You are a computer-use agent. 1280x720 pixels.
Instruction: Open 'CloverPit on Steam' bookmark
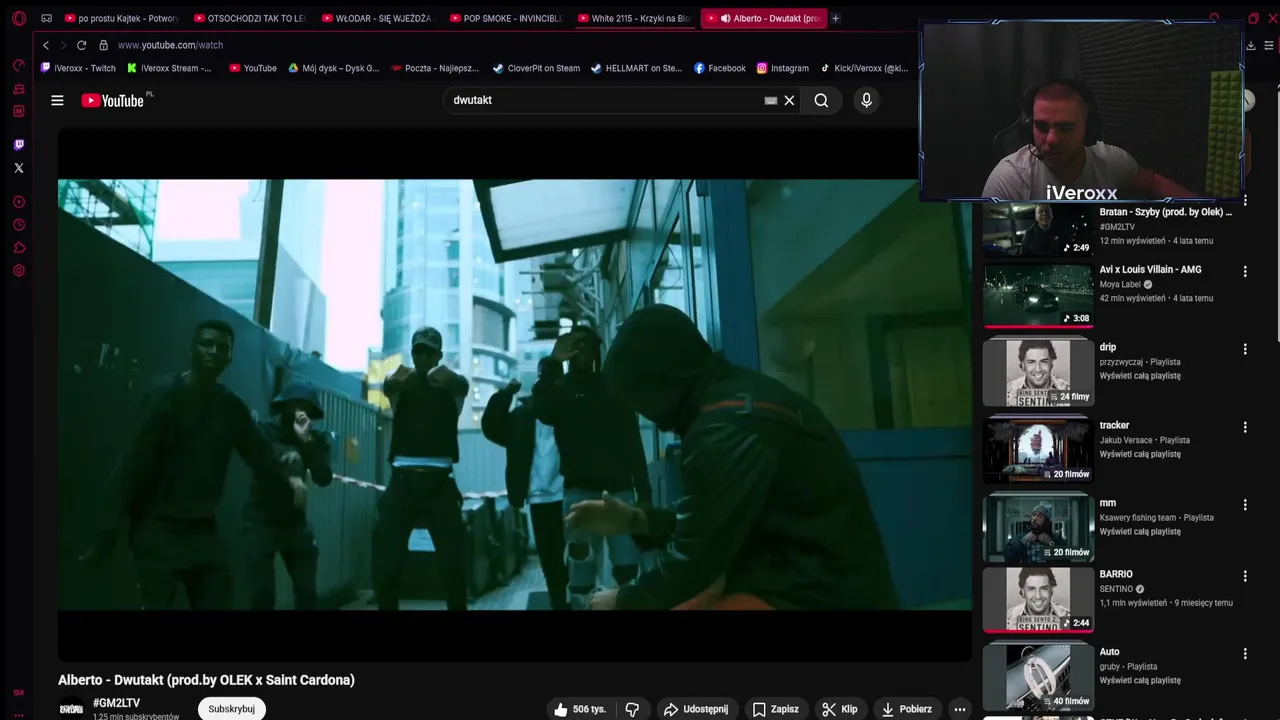(536, 68)
